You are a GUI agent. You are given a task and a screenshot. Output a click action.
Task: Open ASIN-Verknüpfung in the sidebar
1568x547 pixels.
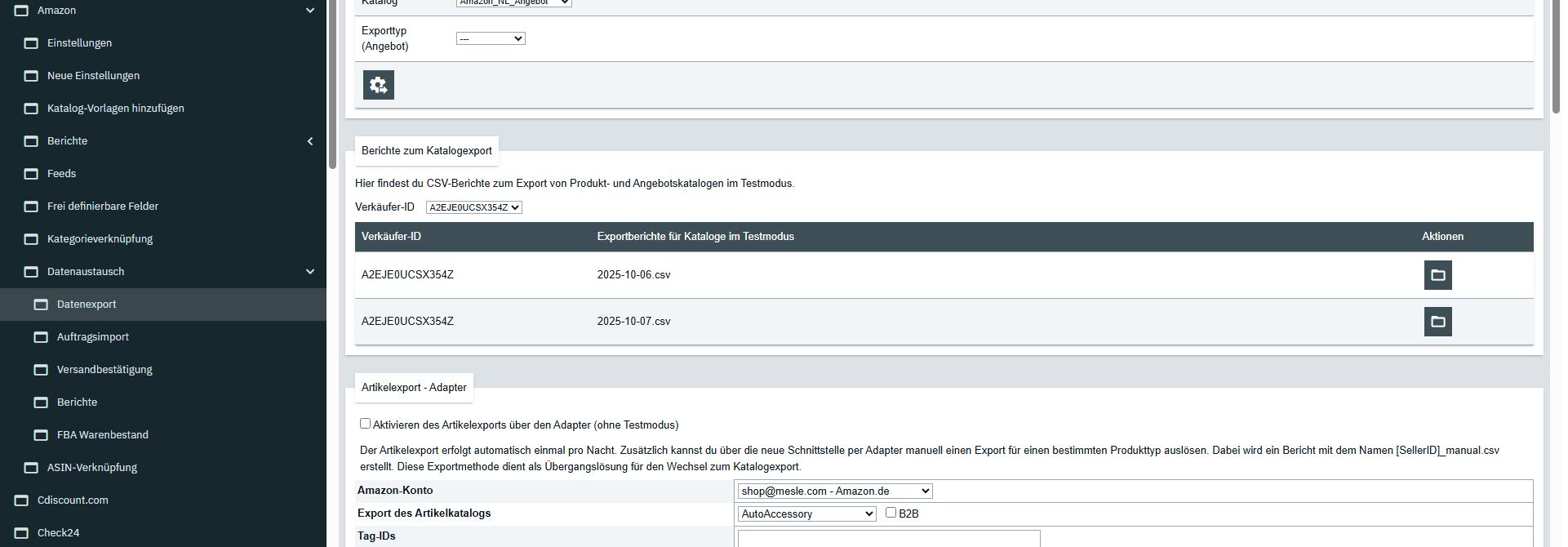(92, 468)
